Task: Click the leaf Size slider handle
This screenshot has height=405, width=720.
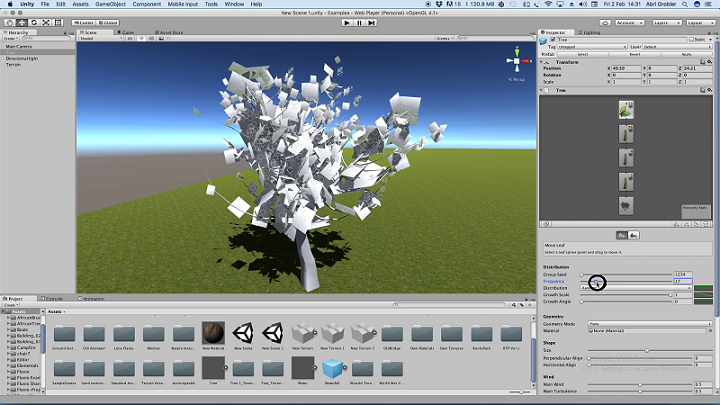Action: pos(647,350)
